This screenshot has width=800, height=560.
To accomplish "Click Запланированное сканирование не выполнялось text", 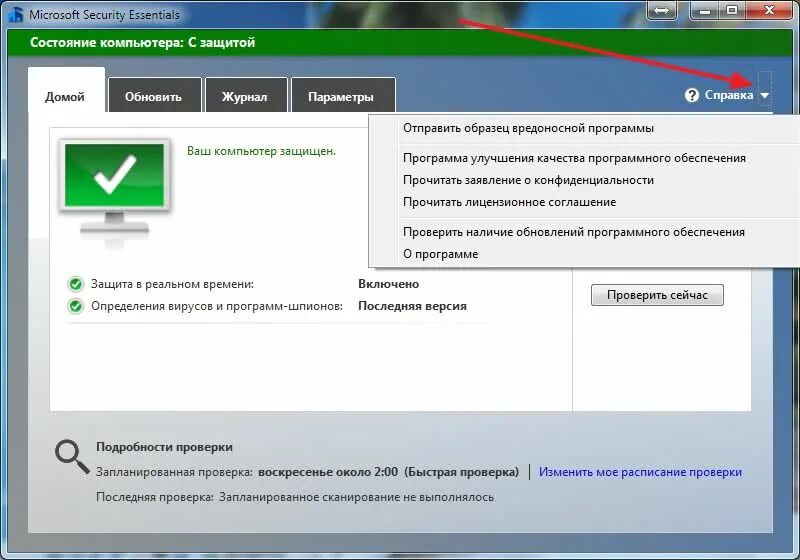I will pyautogui.click(x=356, y=497).
